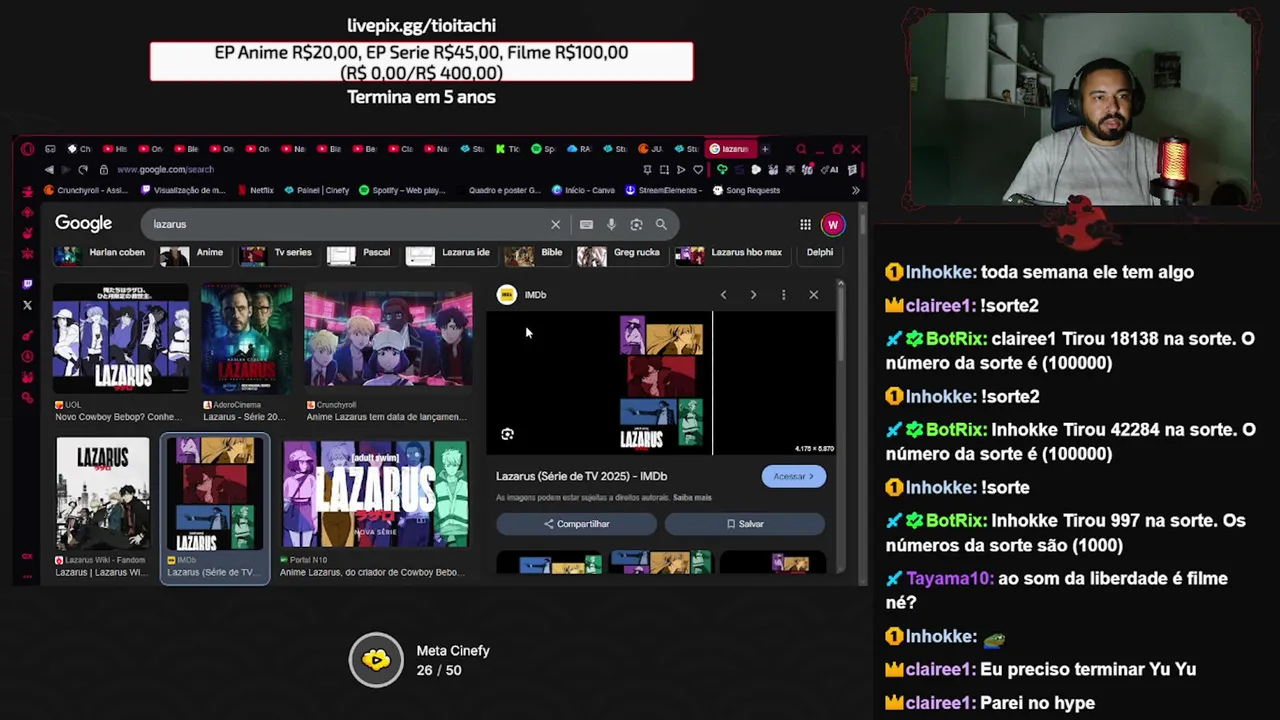Viewport: 1280px width, 720px height.
Task: Open the Opera menu logo
Action: (x=27, y=149)
